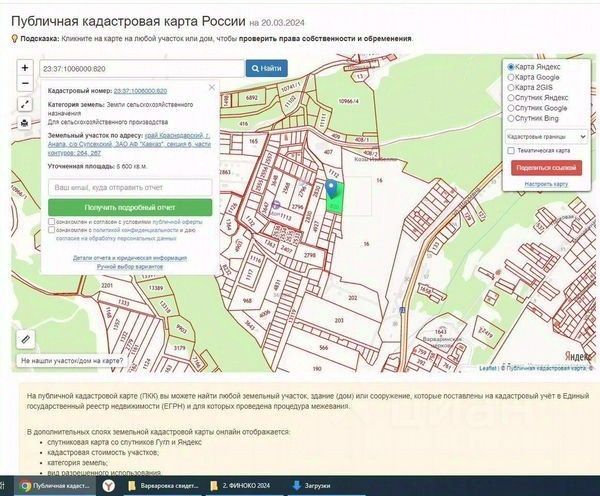Check consent to политикой конфиденциальности

[x=52, y=230]
